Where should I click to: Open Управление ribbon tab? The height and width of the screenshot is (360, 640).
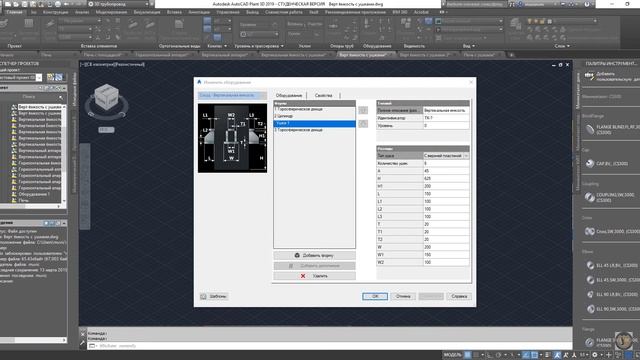point(228,12)
